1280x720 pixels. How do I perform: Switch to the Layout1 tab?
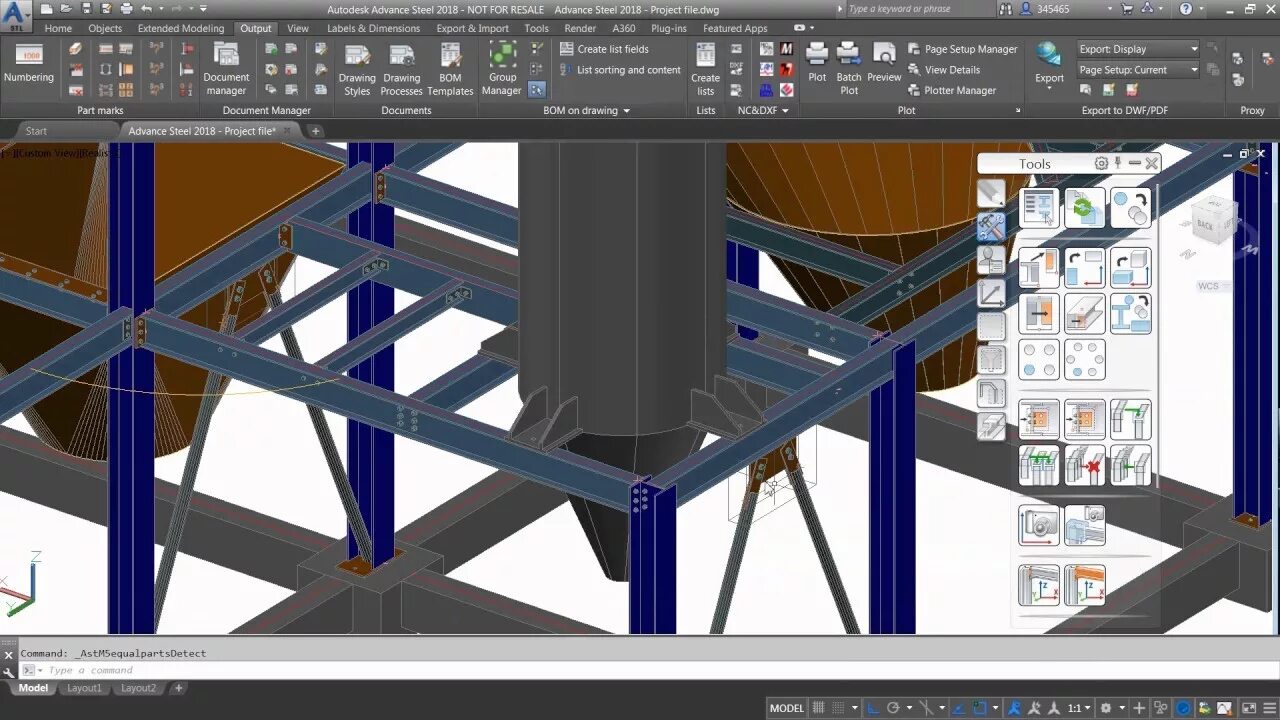tap(84, 688)
